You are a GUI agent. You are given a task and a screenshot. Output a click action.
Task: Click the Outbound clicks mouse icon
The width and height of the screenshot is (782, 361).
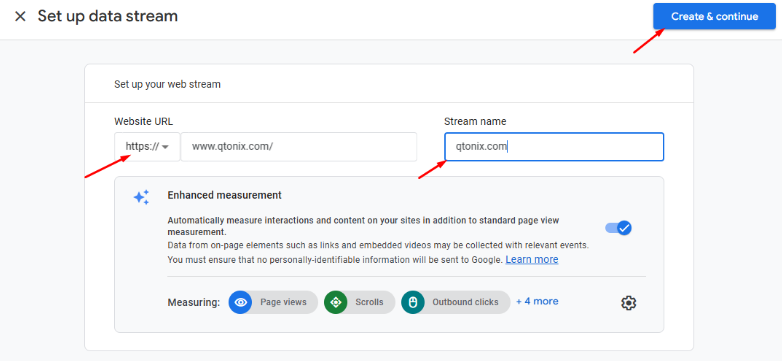[x=412, y=302]
